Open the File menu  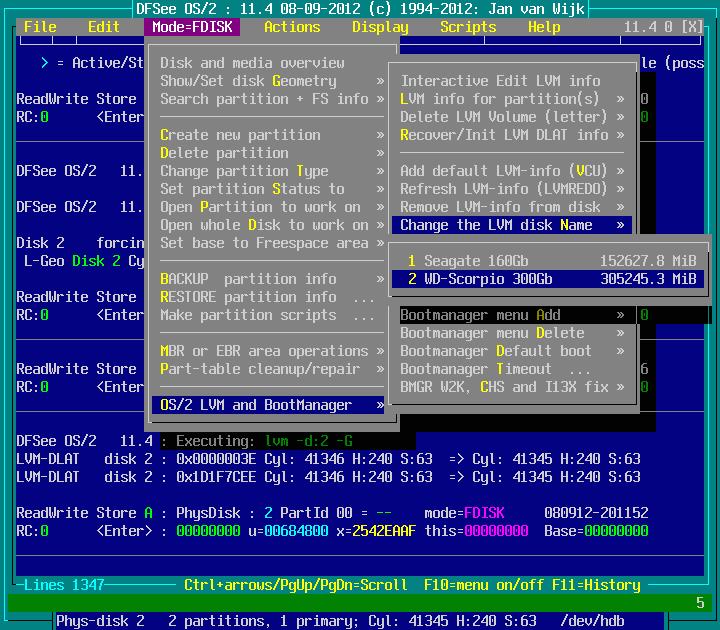pos(40,27)
